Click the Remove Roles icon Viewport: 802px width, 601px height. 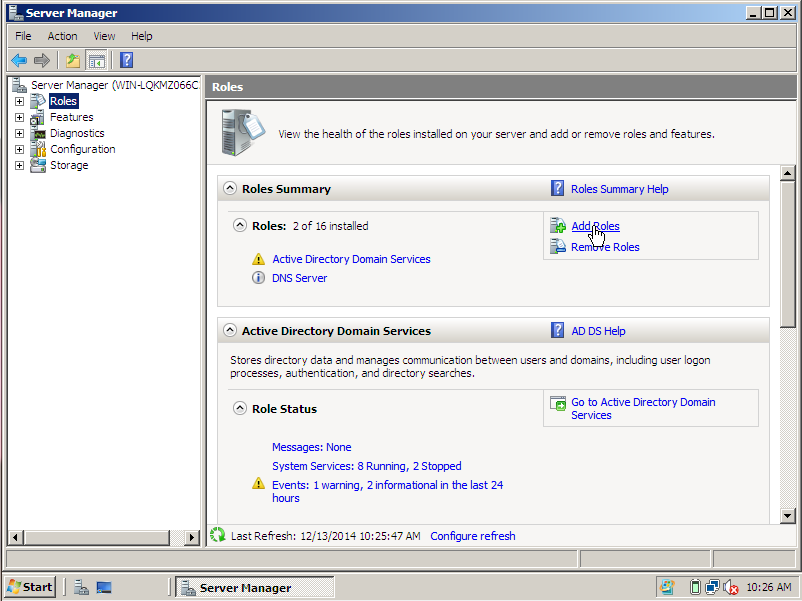558,247
